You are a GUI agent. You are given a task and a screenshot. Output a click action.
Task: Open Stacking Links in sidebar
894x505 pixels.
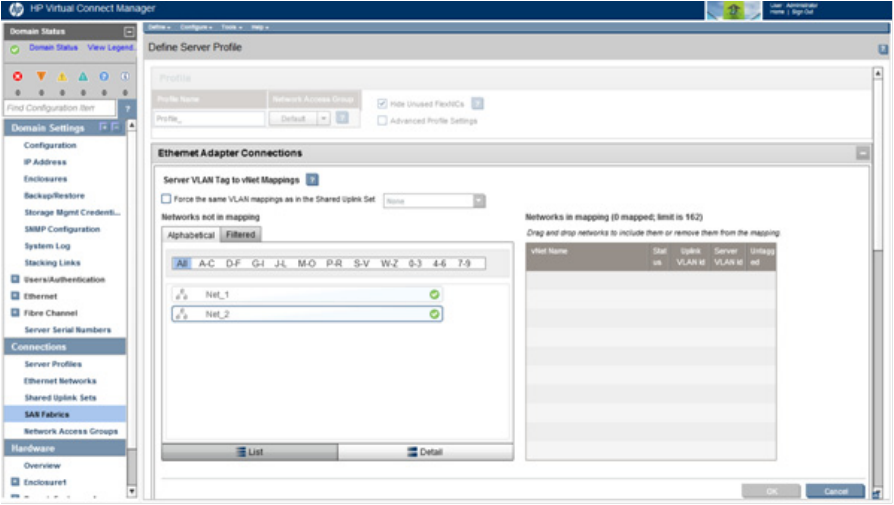[x=52, y=263]
